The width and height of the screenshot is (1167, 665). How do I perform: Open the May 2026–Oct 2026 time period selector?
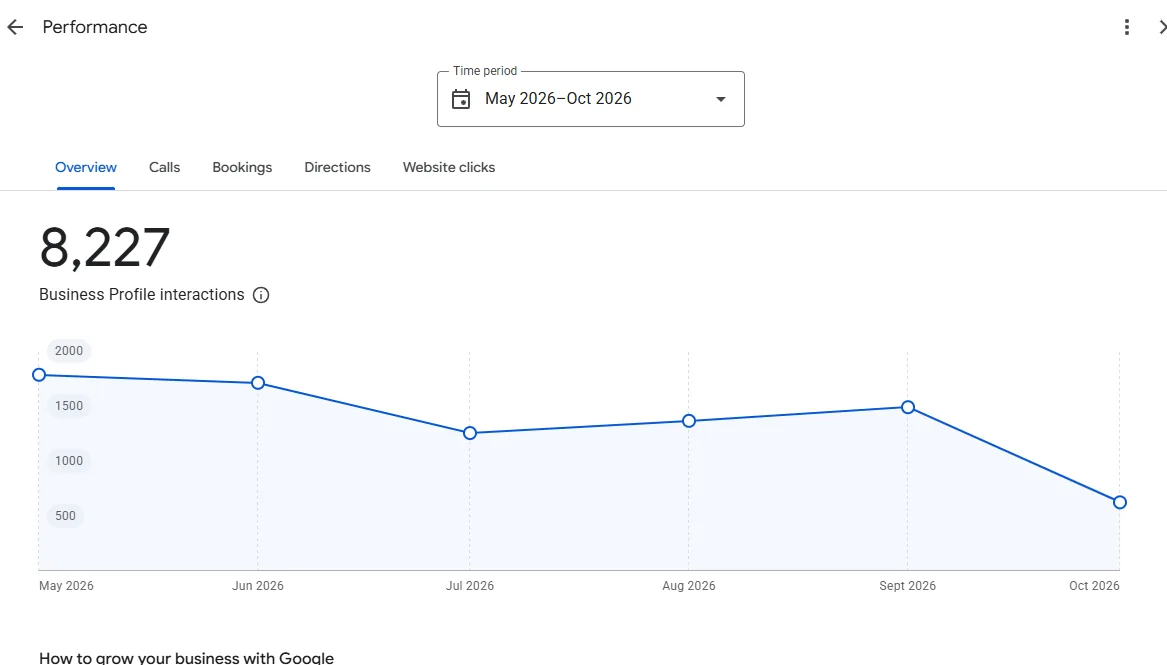tap(591, 99)
